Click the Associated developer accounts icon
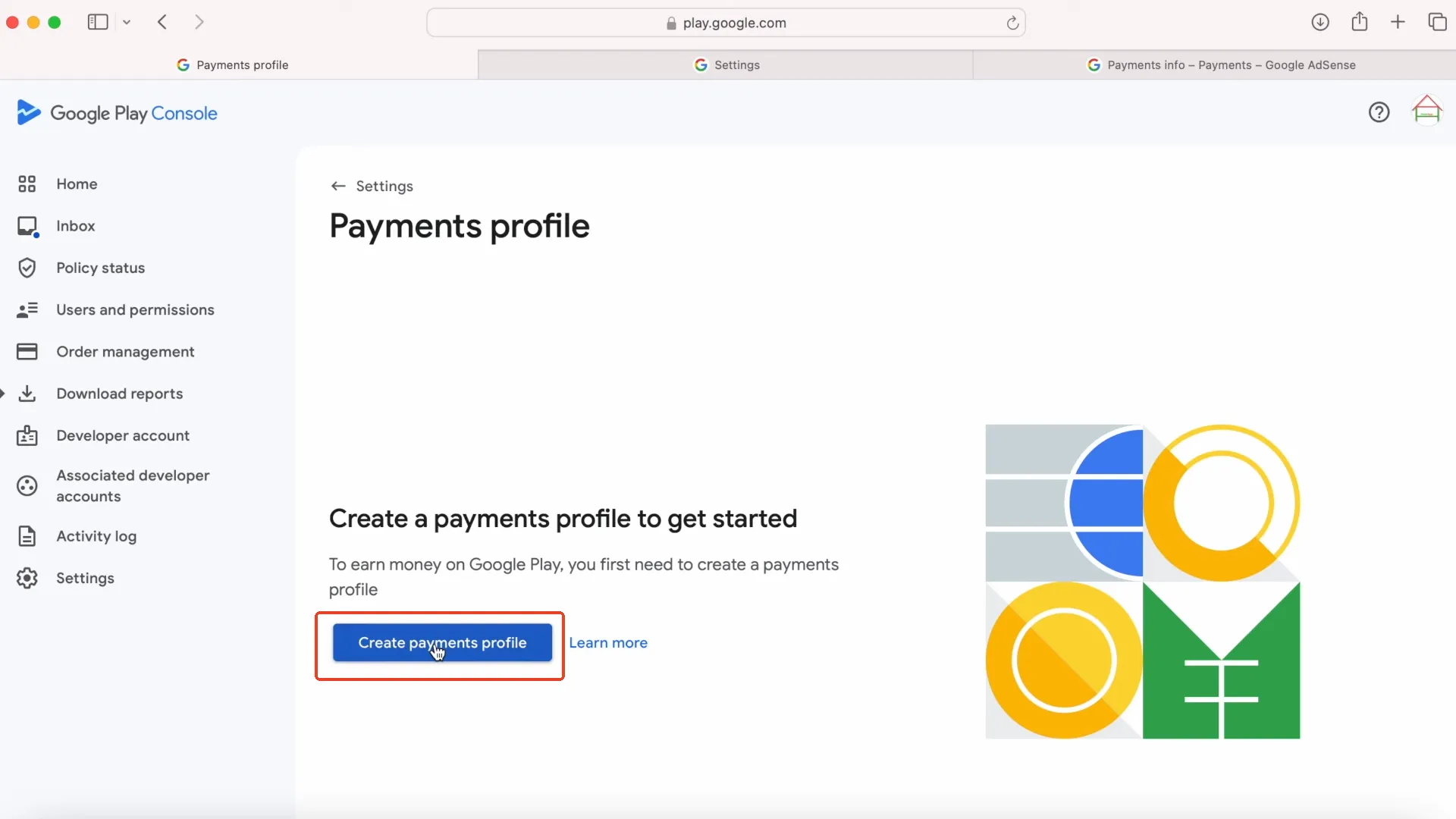This screenshot has height=819, width=1456. 27,485
